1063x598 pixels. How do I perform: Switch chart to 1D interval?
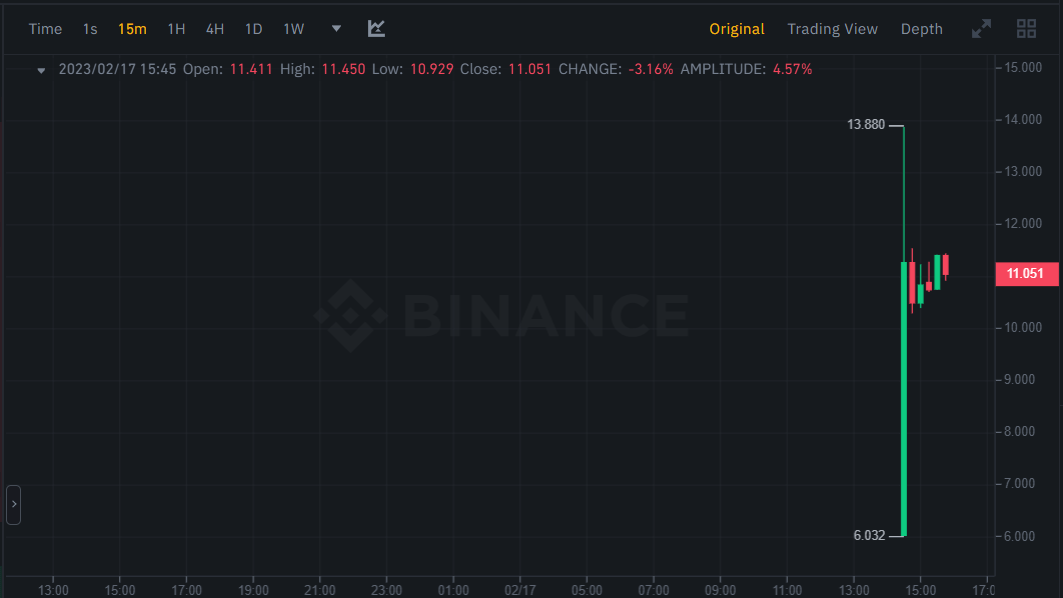point(254,29)
